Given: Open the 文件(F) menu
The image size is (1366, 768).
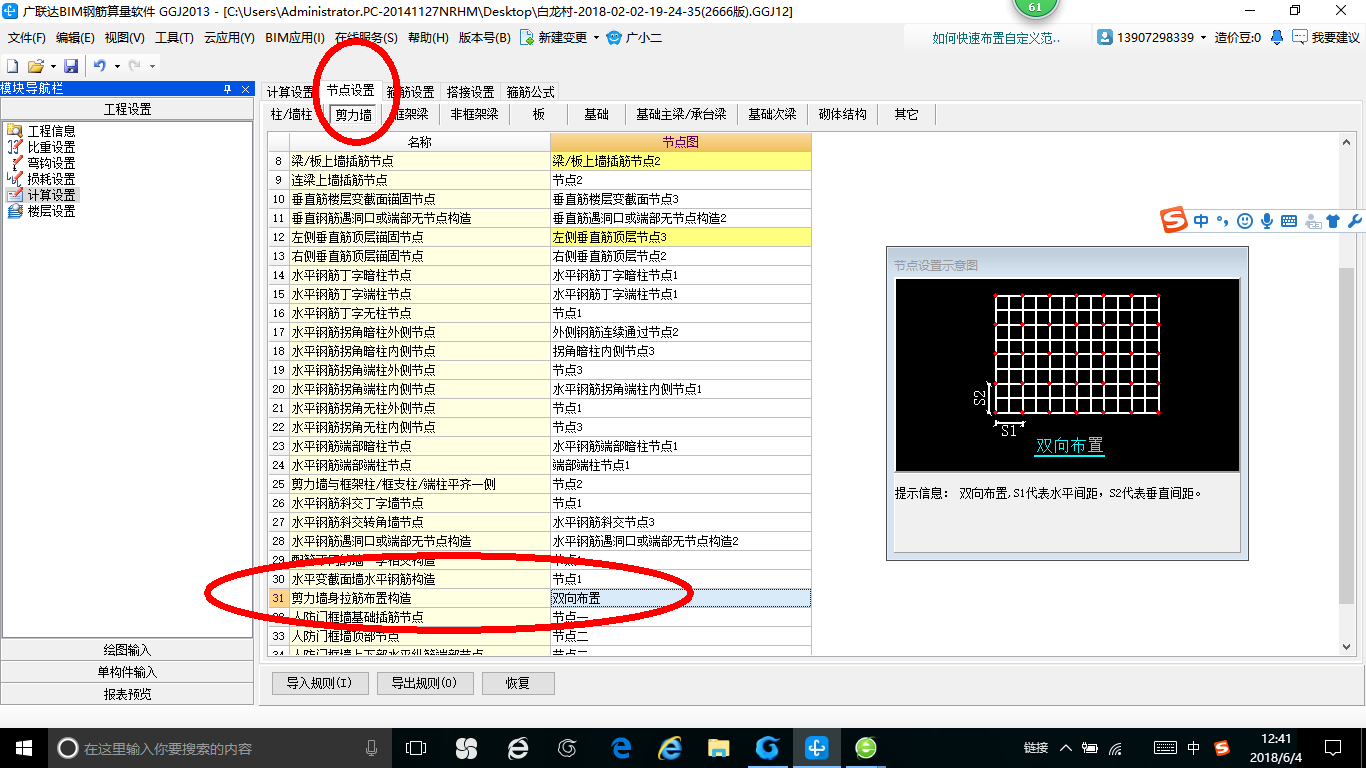Looking at the screenshot, I should pyautogui.click(x=27, y=38).
